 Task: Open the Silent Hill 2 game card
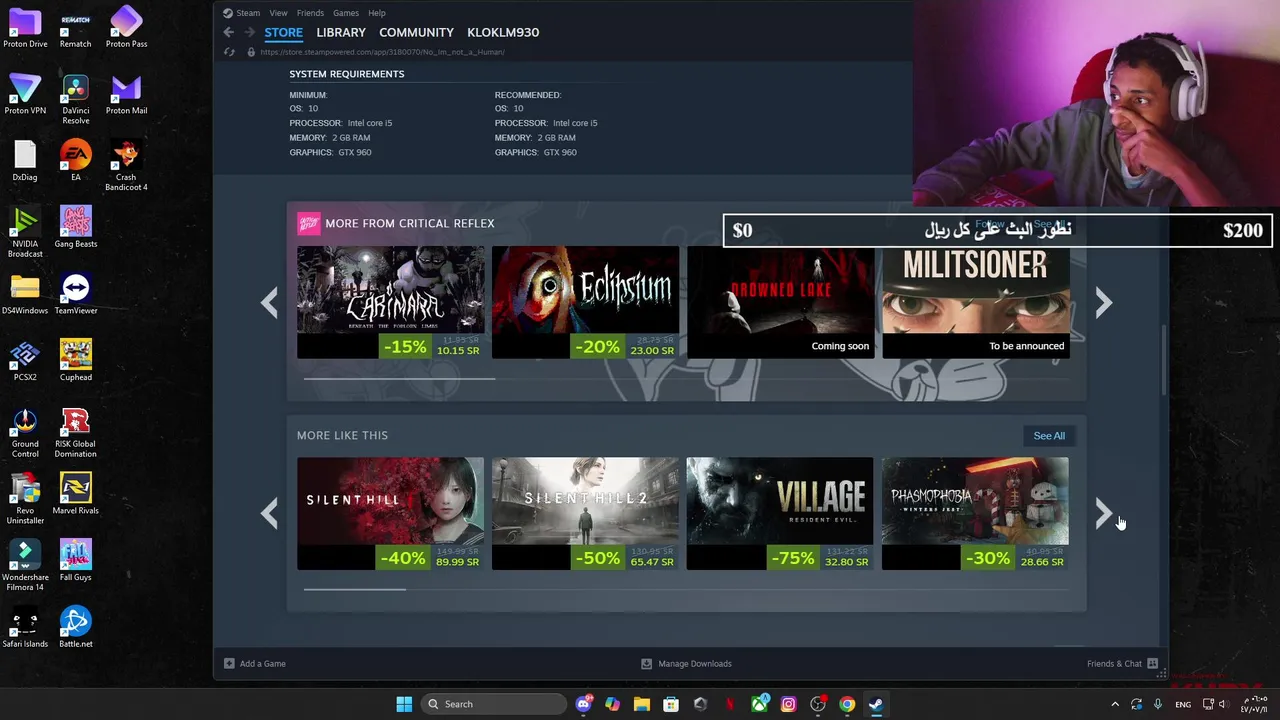point(585,514)
